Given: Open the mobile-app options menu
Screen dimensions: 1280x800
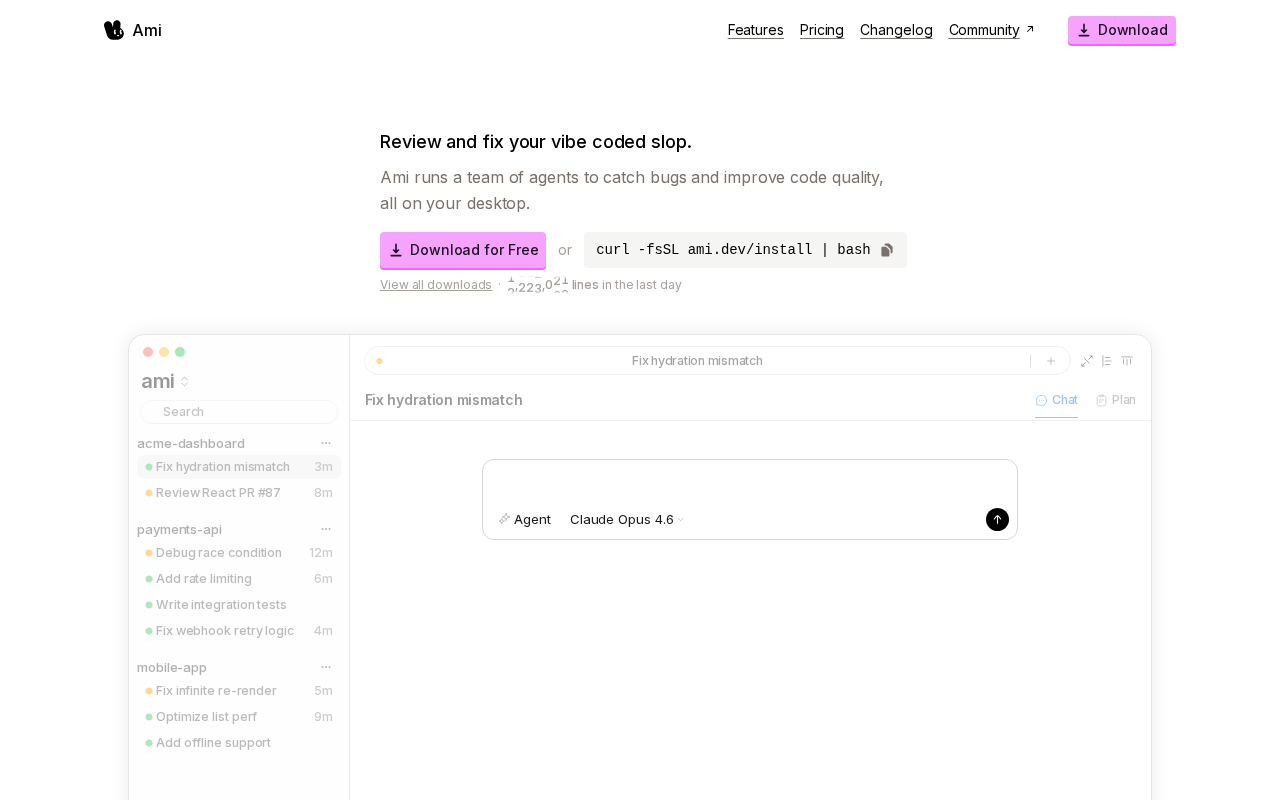Looking at the screenshot, I should pos(326,667).
